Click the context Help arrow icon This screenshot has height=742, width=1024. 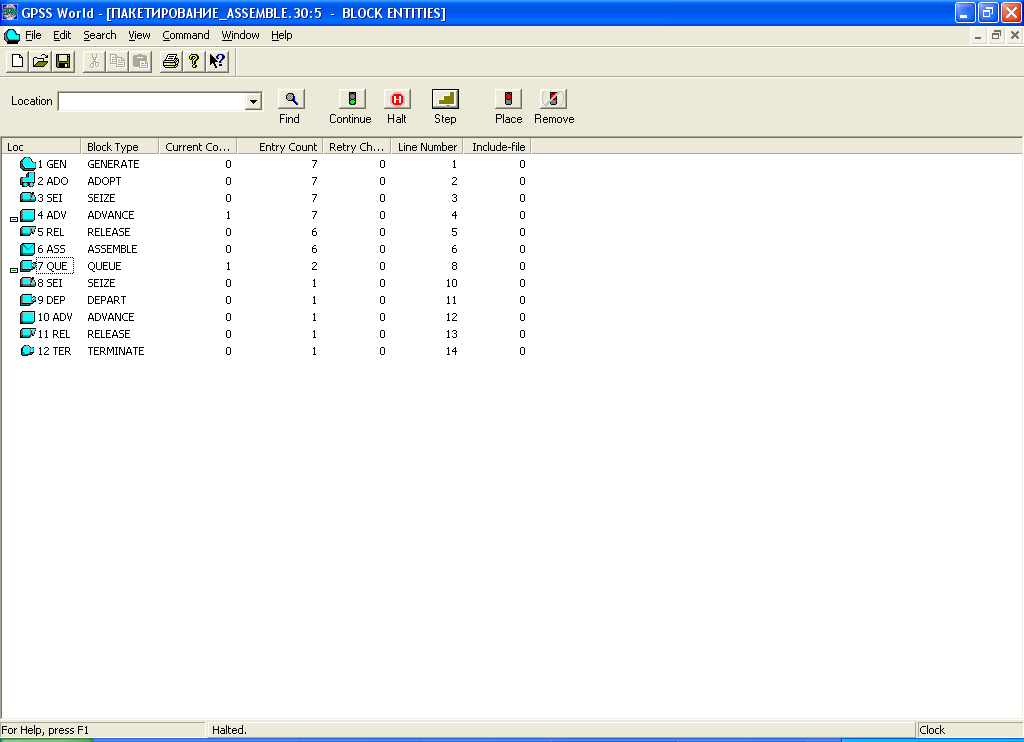point(217,61)
